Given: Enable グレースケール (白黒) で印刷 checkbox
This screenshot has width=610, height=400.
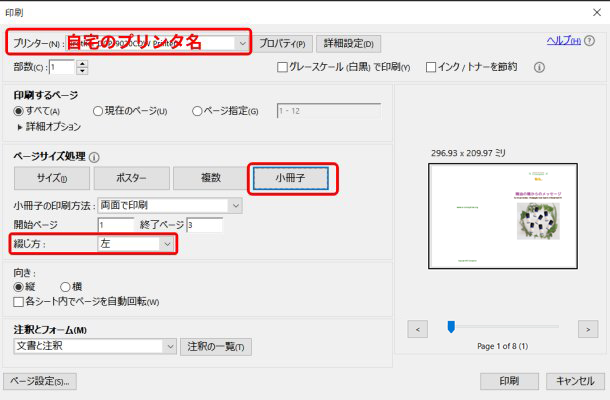Looking at the screenshot, I should pyautogui.click(x=283, y=68).
